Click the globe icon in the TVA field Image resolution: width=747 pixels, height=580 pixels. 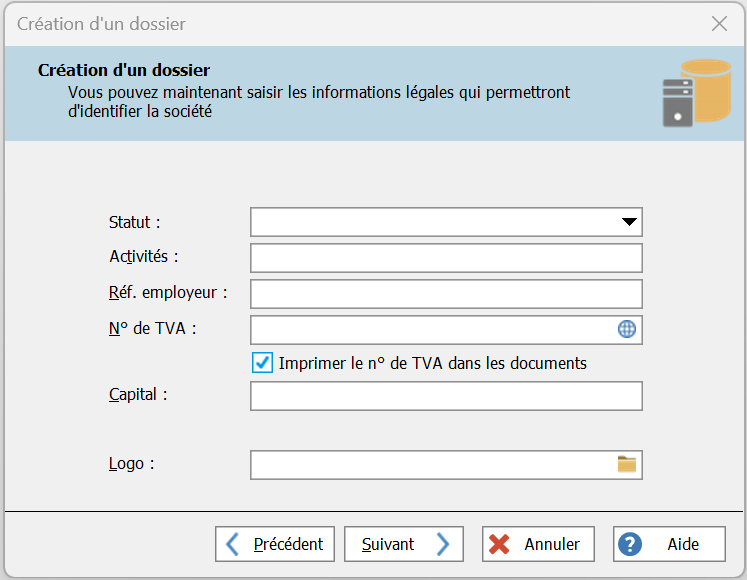(x=627, y=329)
